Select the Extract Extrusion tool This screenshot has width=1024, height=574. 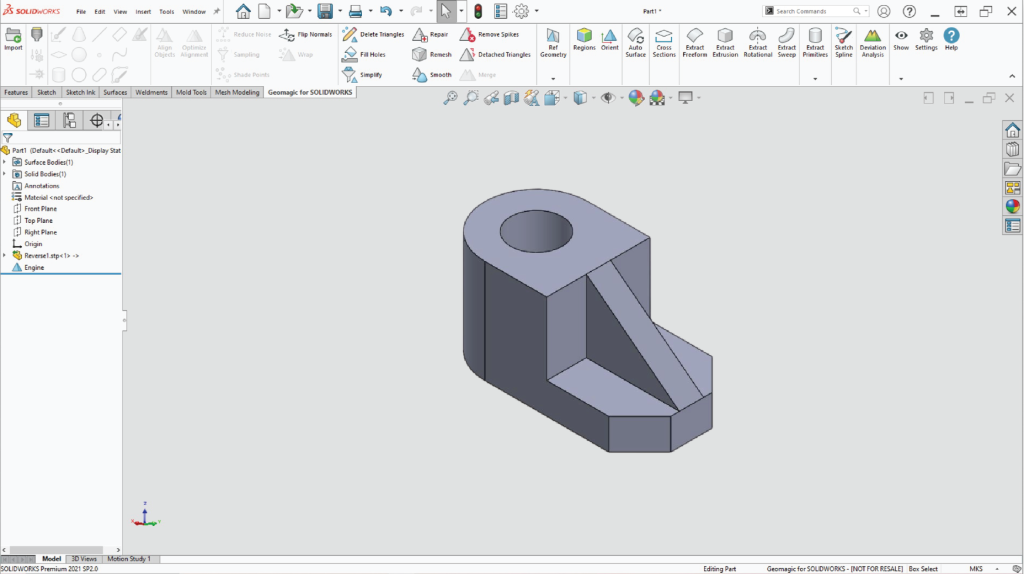(726, 42)
